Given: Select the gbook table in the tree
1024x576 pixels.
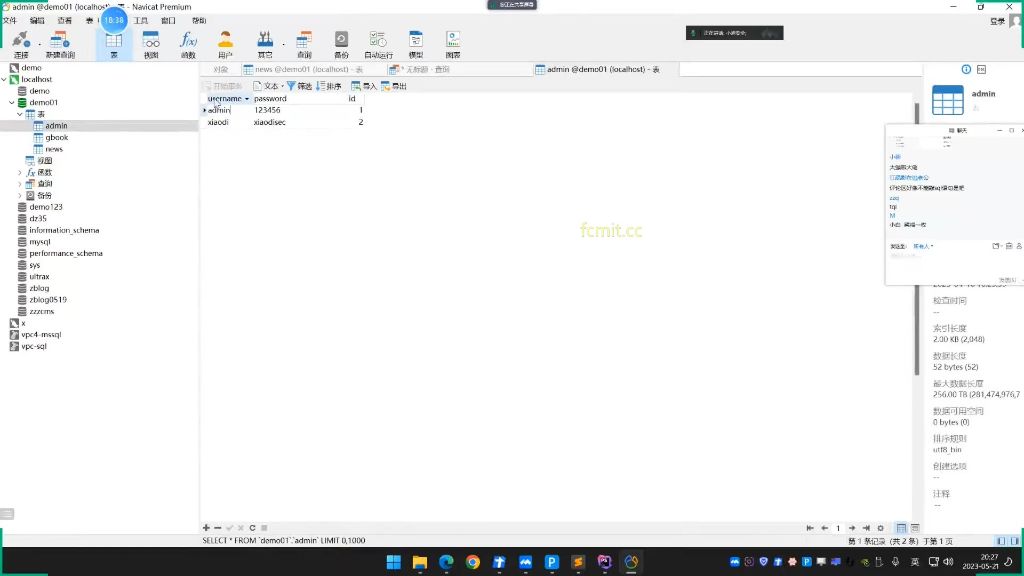Looking at the screenshot, I should [x=57, y=138].
